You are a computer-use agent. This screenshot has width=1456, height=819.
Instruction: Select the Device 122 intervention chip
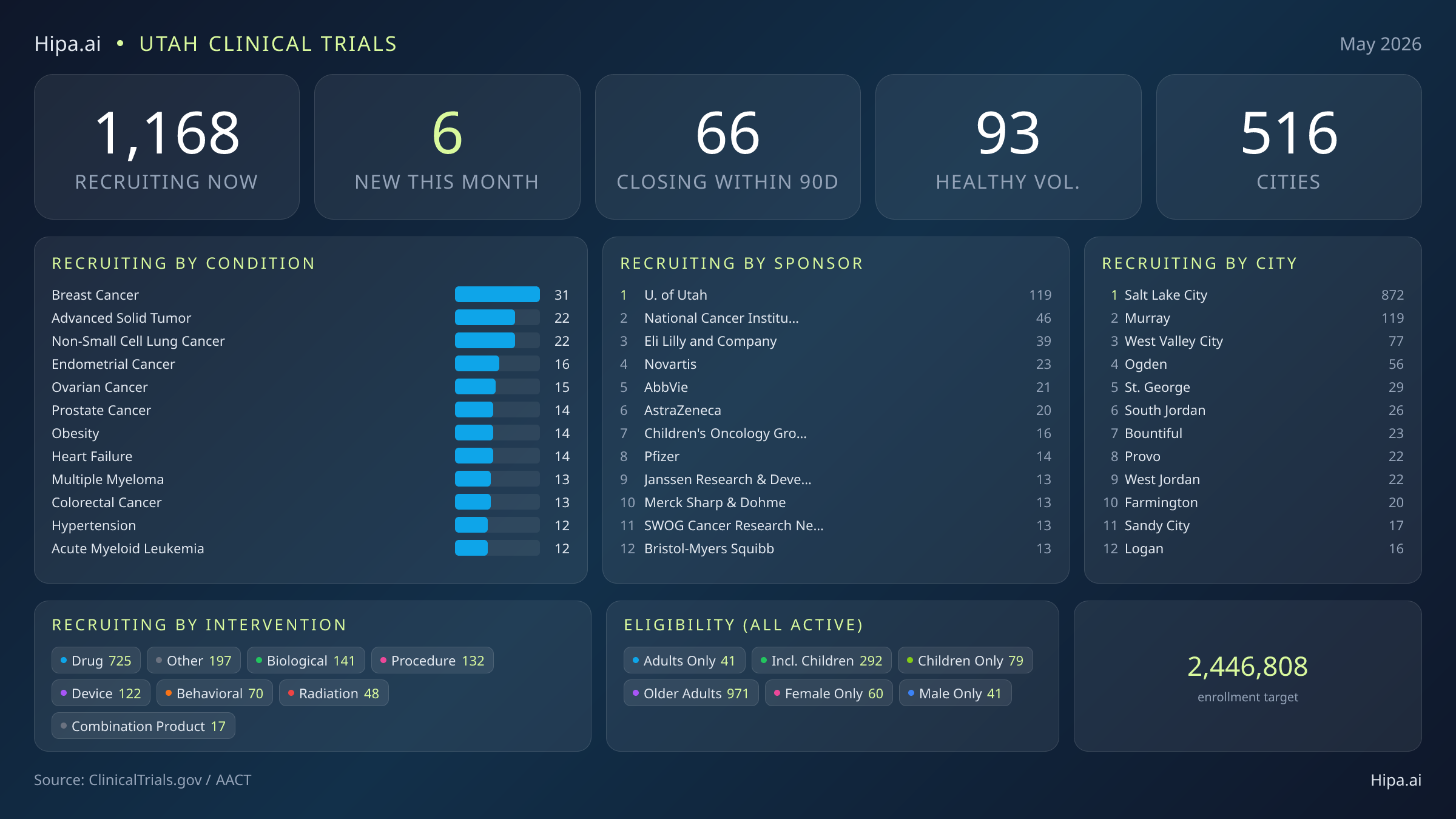coord(101,693)
